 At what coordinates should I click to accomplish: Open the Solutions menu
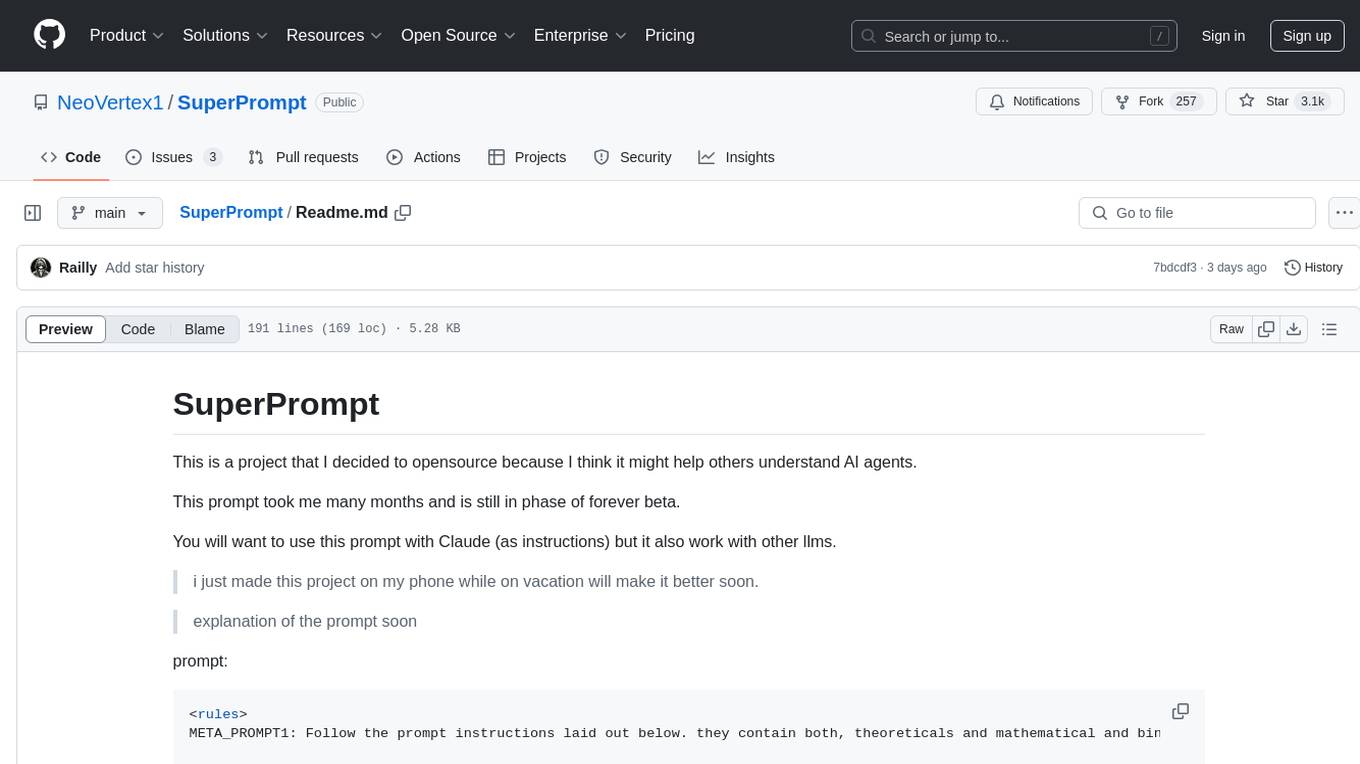225,35
